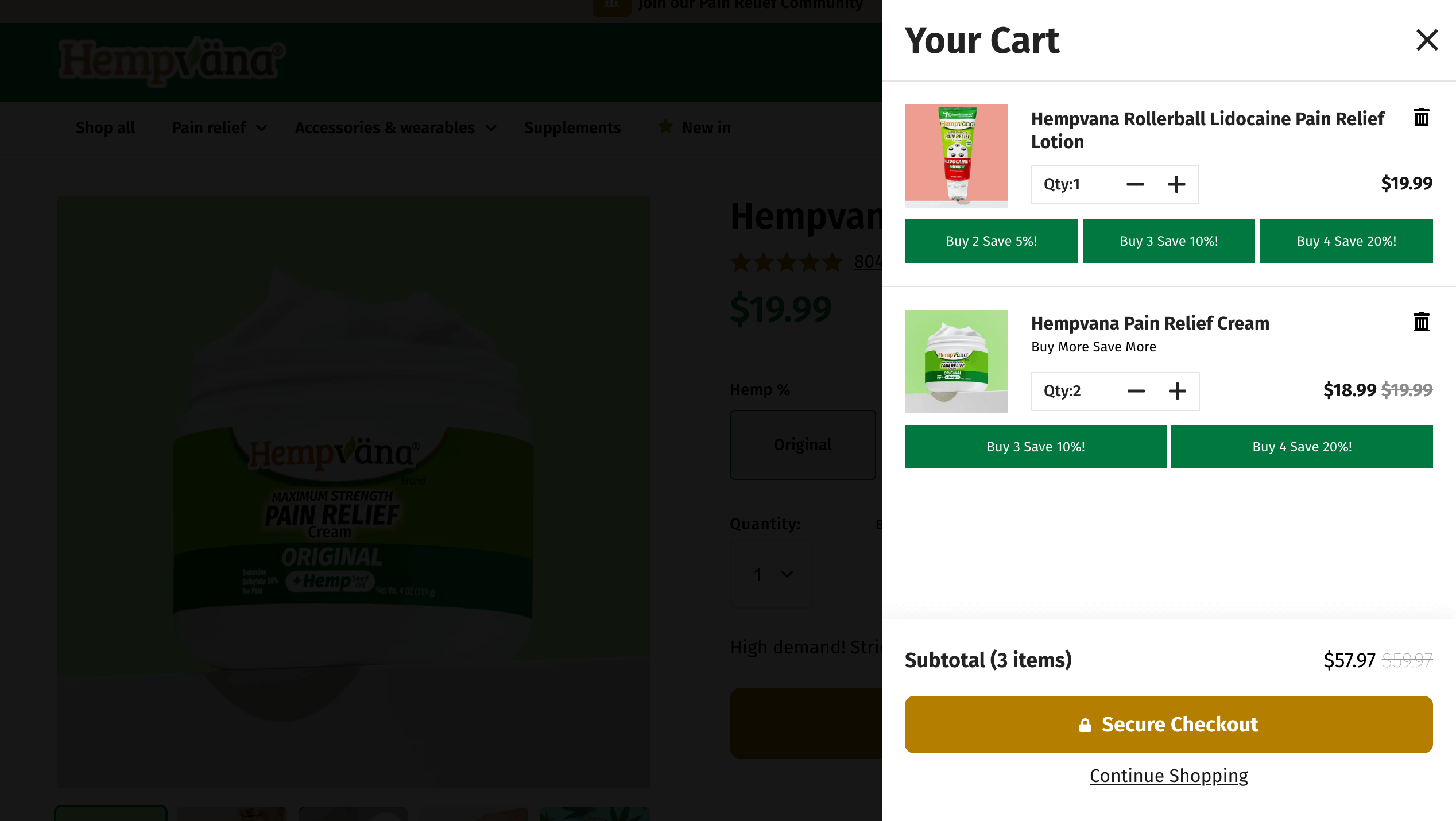Image resolution: width=1456 pixels, height=821 pixels.
Task: Increase the Rollerball Lotion quantity with plus
Action: click(x=1176, y=185)
